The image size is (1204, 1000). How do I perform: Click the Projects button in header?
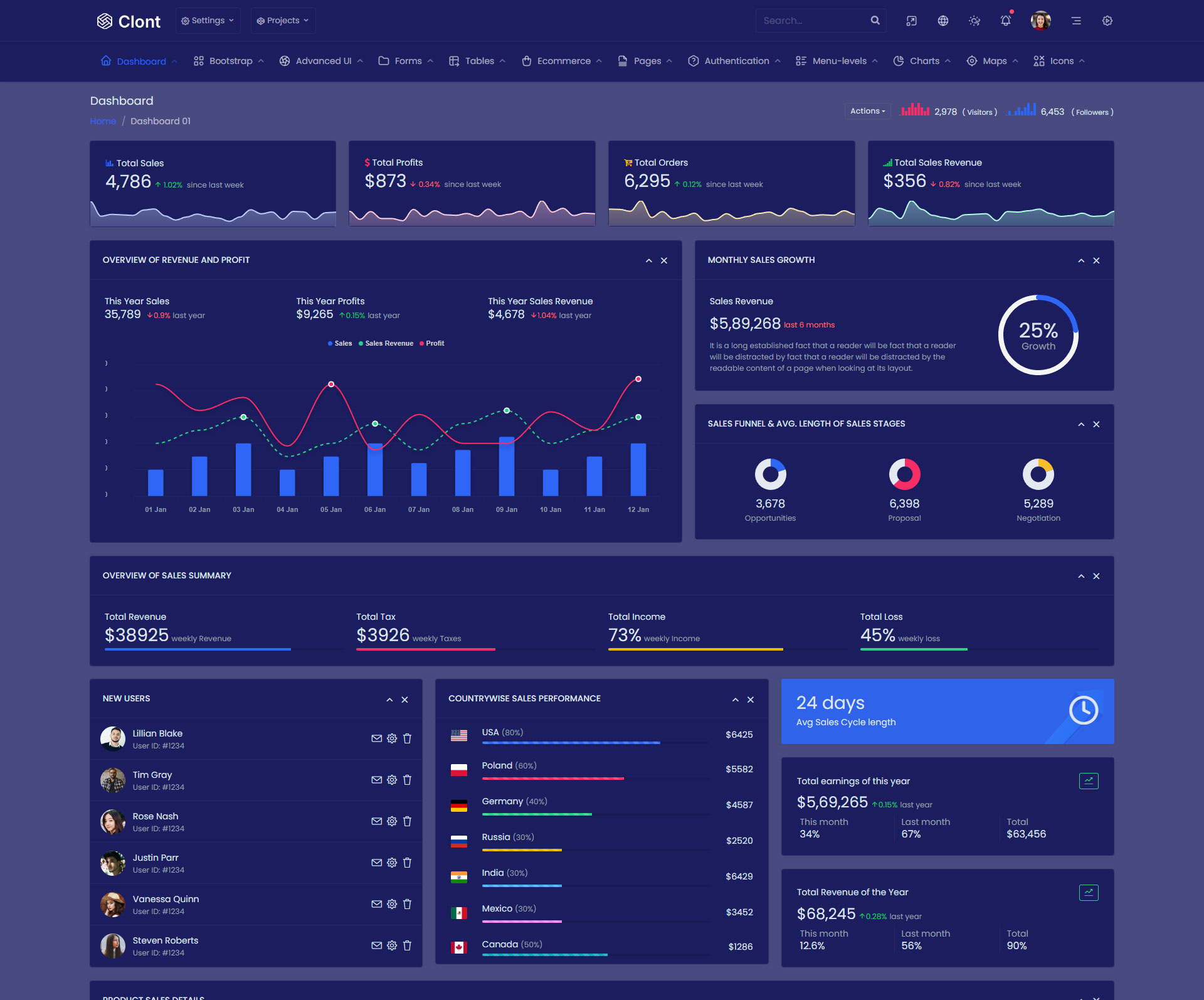coord(283,21)
